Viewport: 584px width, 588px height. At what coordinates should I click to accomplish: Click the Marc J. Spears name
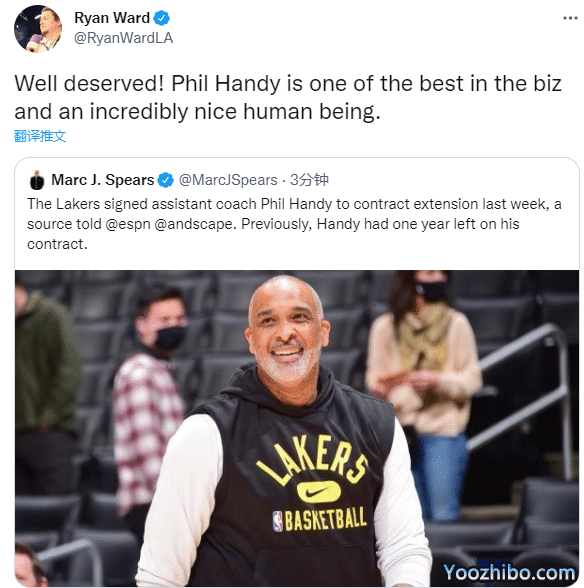coord(103,180)
